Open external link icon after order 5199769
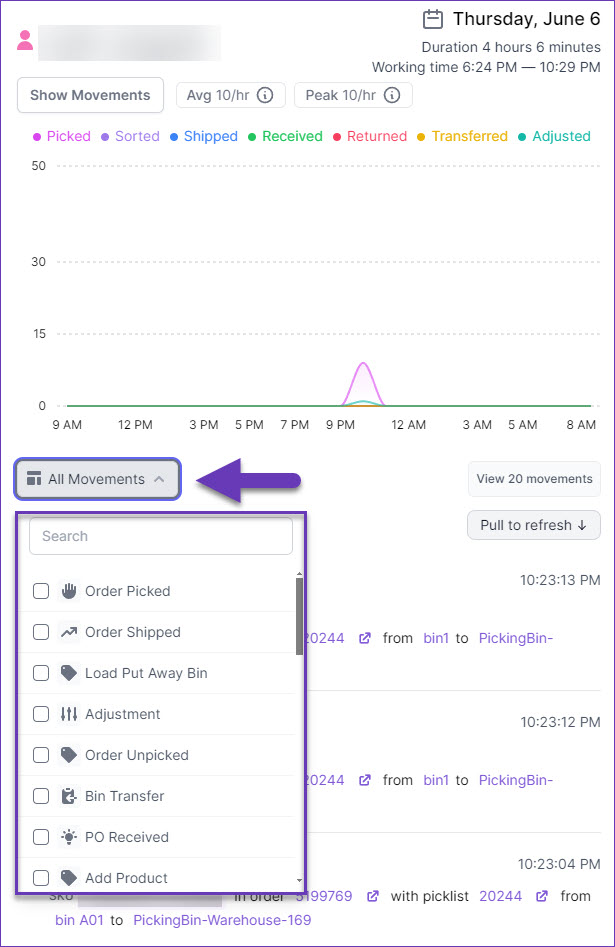Screen dimensions: 615x947 pyautogui.click(x=372, y=896)
